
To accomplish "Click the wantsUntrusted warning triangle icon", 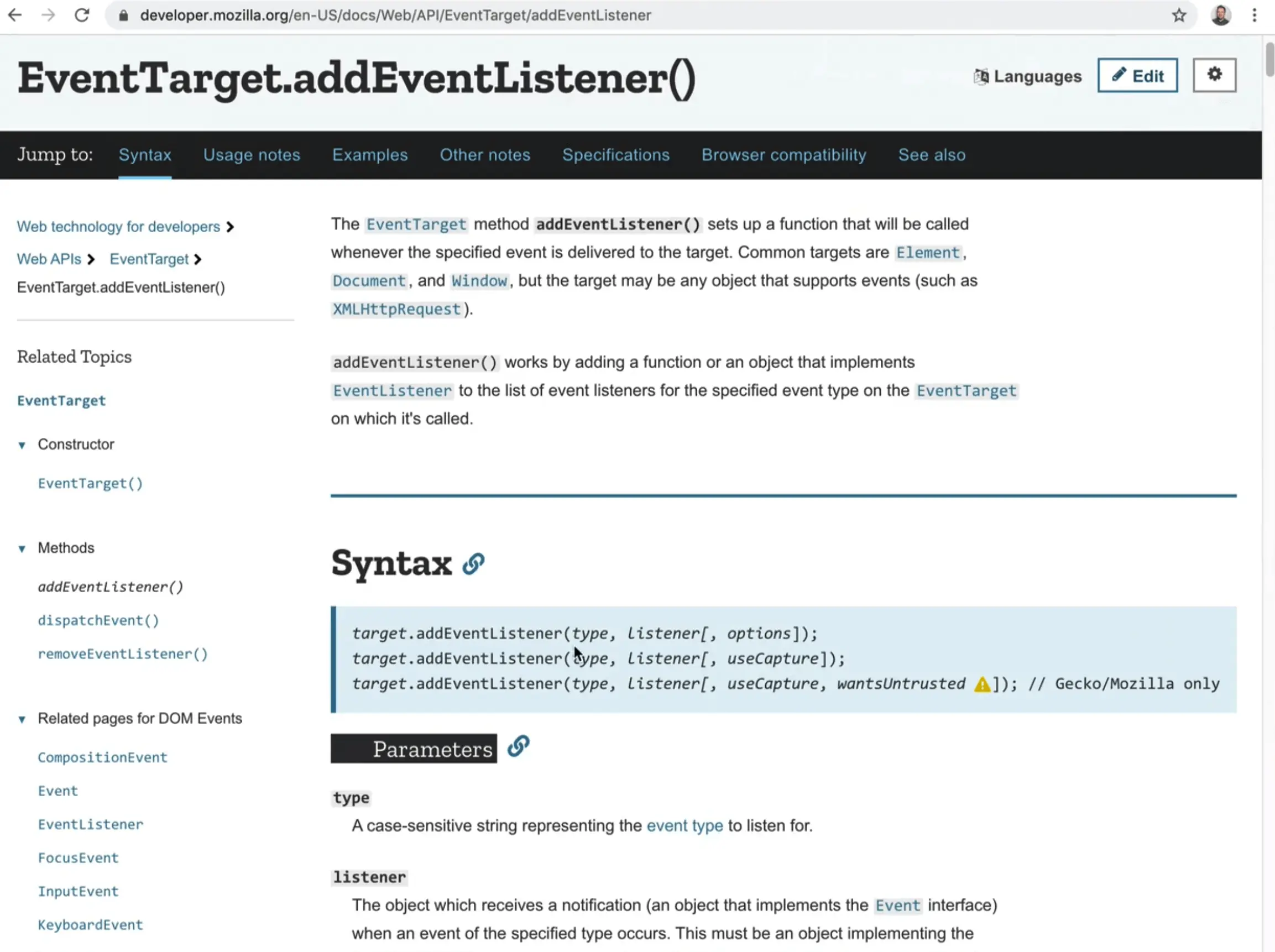I will (981, 684).
